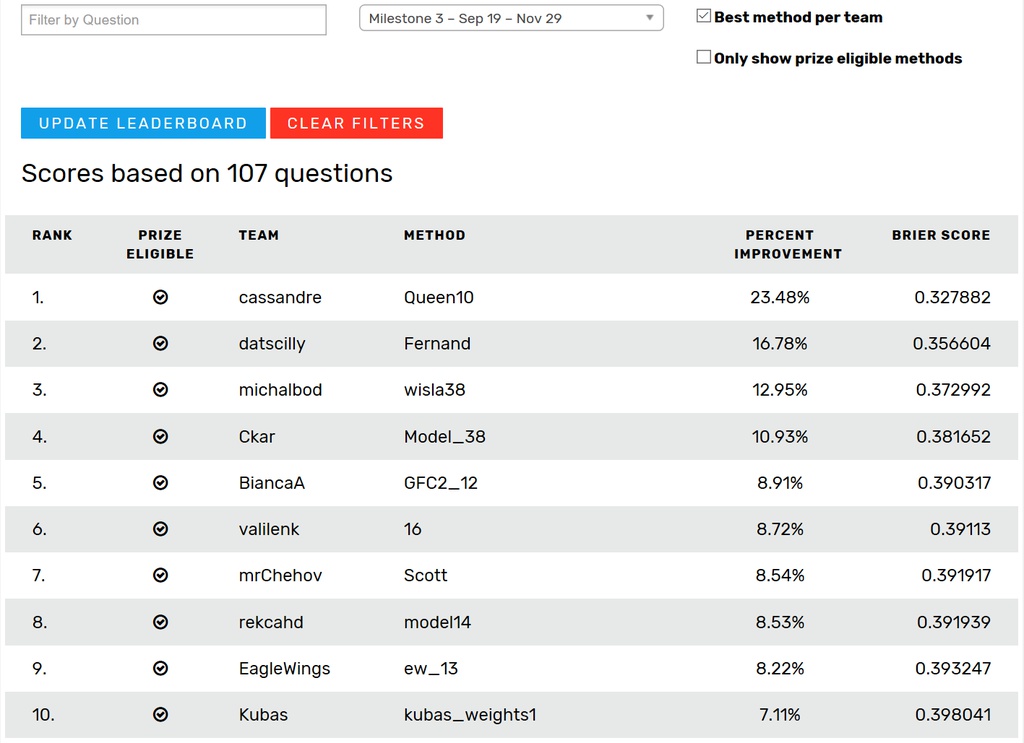
Task: Click prize eligible check icon for cassandre
Action: (160, 297)
